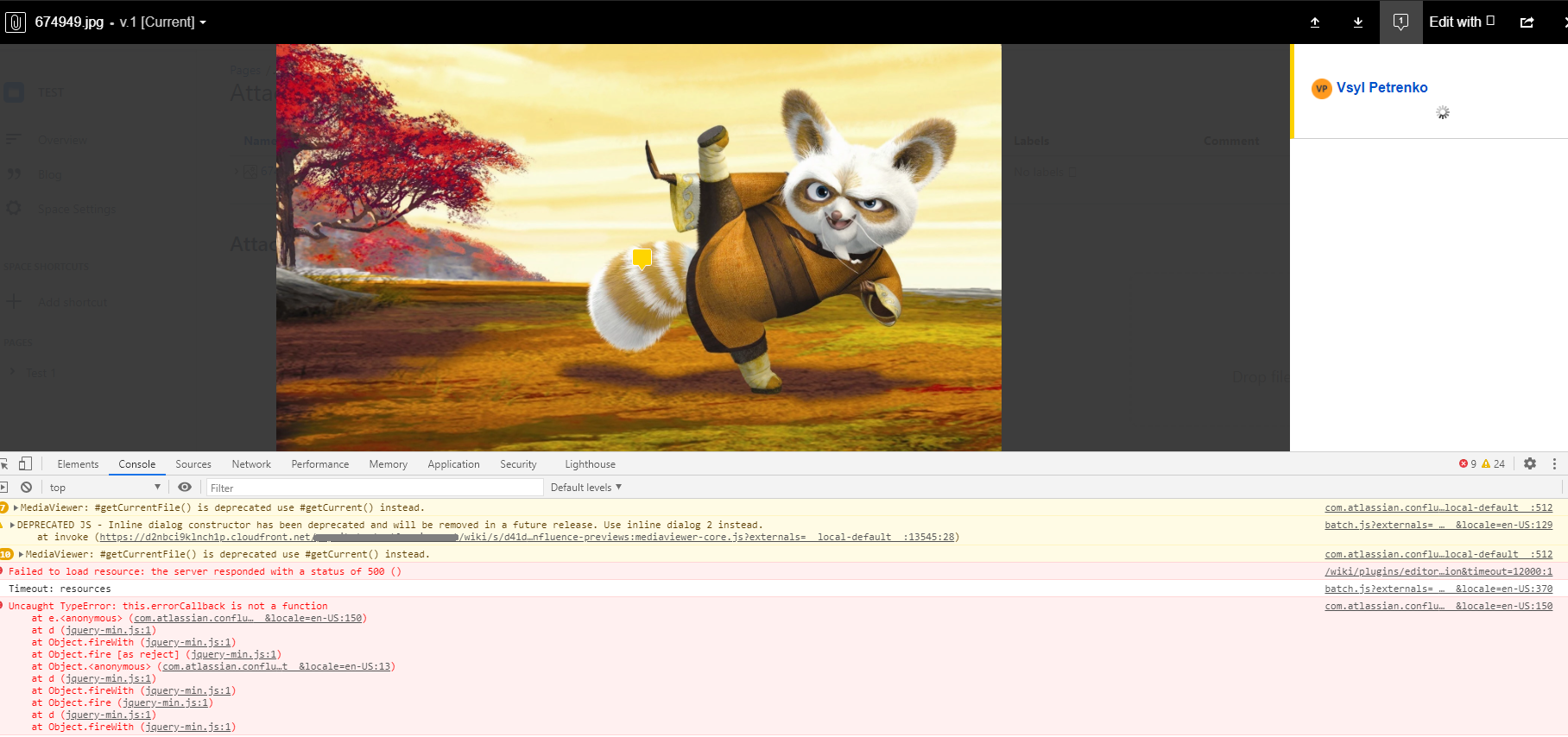1568x737 pixels.
Task: Open the Performance tab
Action: click(x=320, y=464)
